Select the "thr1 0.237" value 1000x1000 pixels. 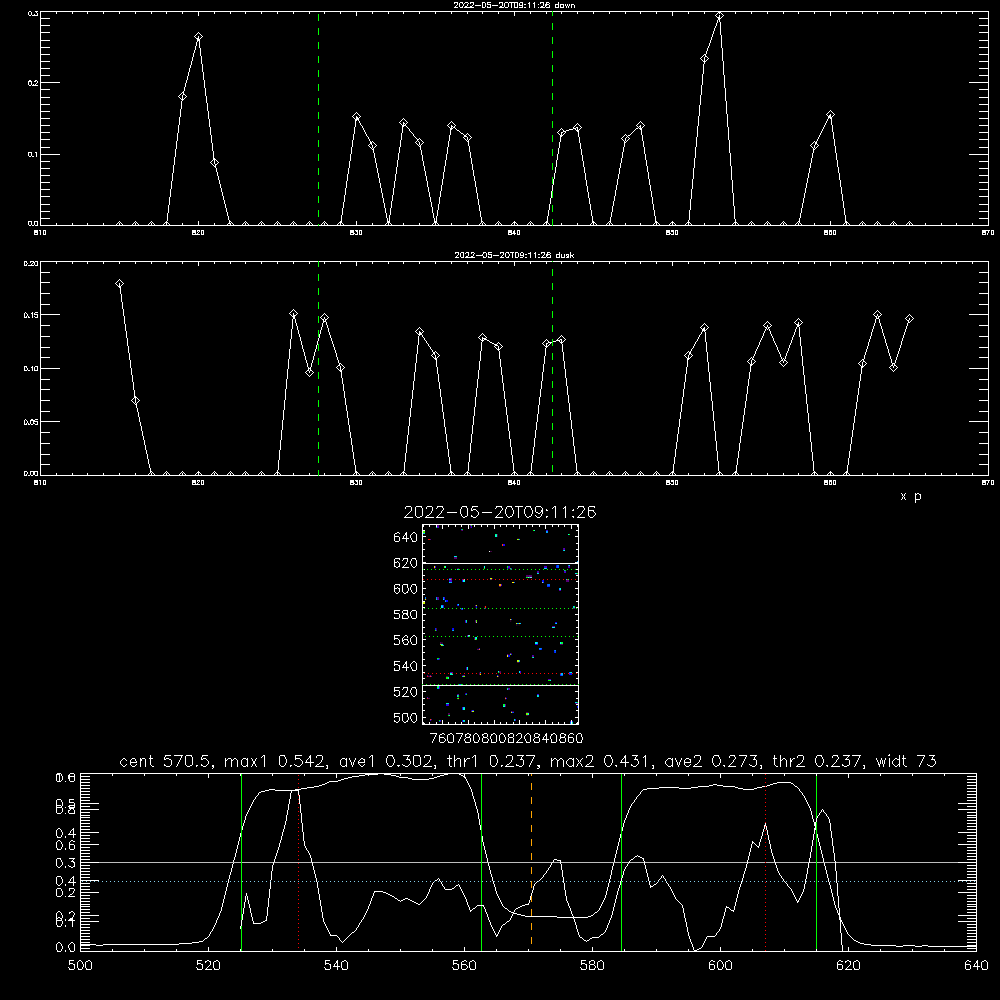[x=494, y=761]
